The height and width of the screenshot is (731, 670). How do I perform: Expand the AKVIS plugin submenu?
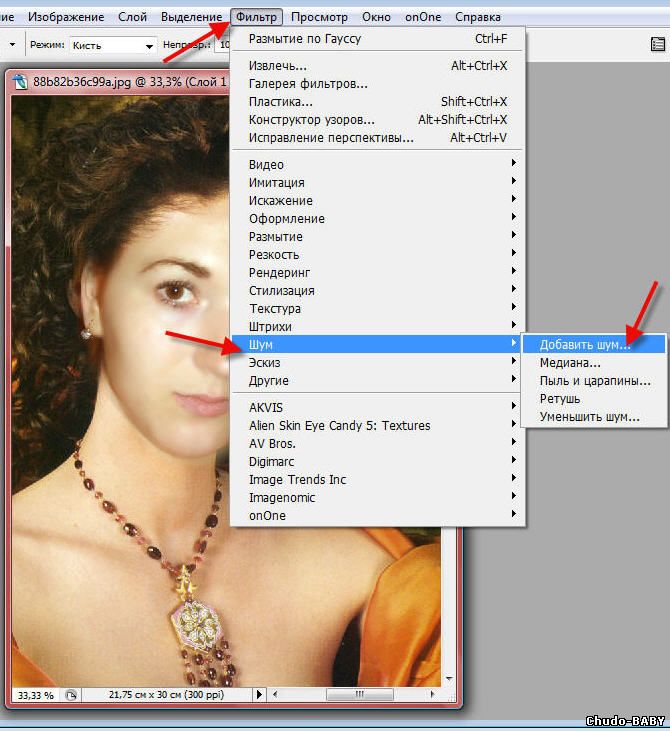tap(378, 407)
